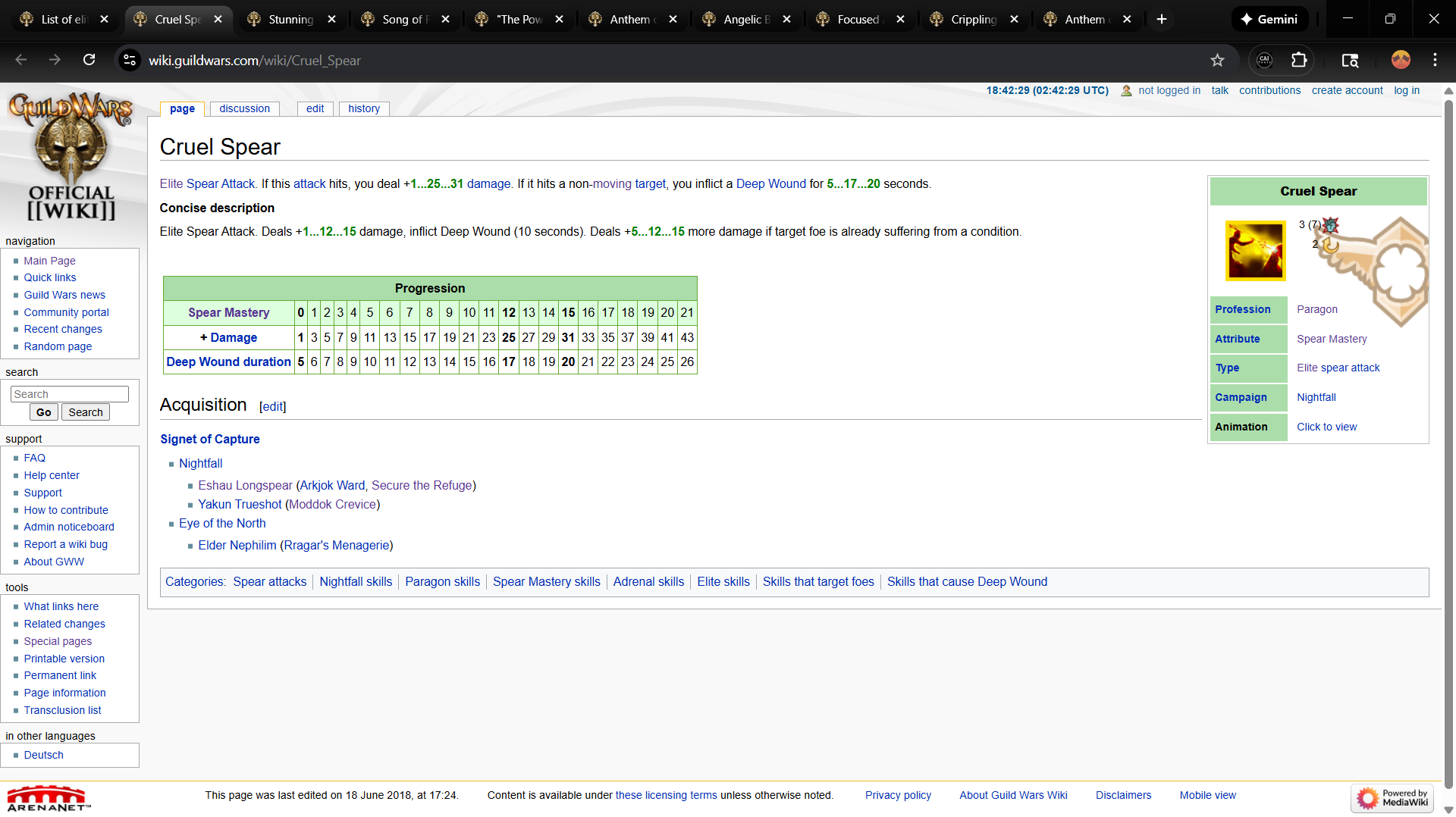Click the not-logged-in user icon
The width and height of the screenshot is (1456, 817).
click(1126, 91)
